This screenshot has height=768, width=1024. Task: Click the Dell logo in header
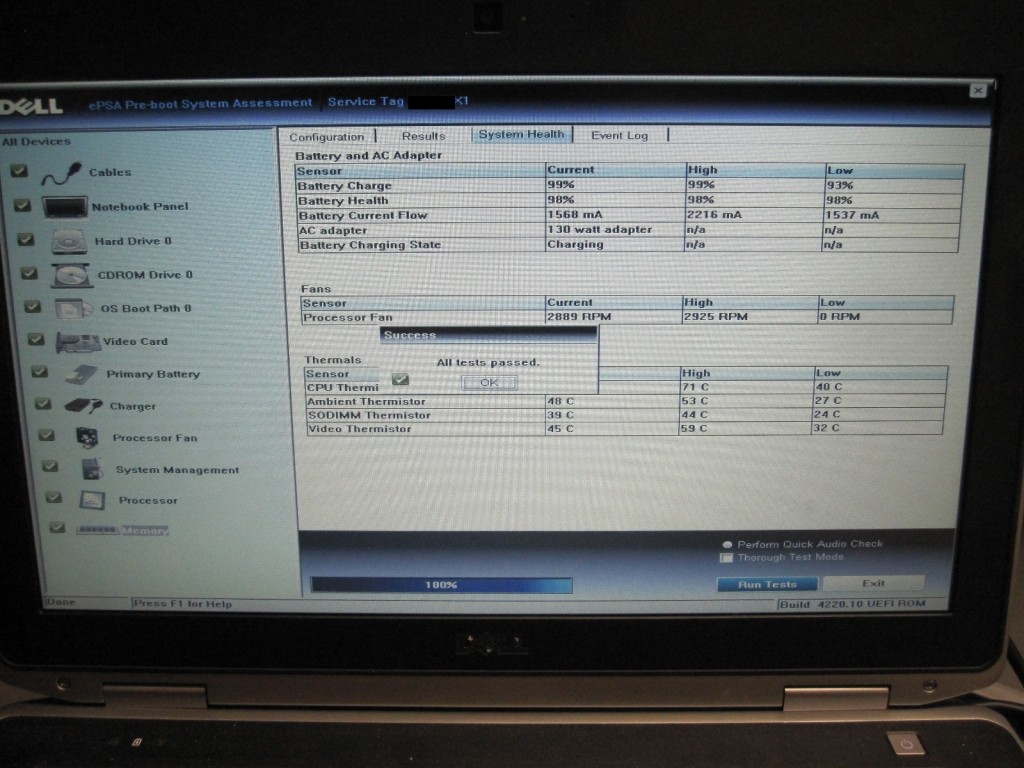31,106
